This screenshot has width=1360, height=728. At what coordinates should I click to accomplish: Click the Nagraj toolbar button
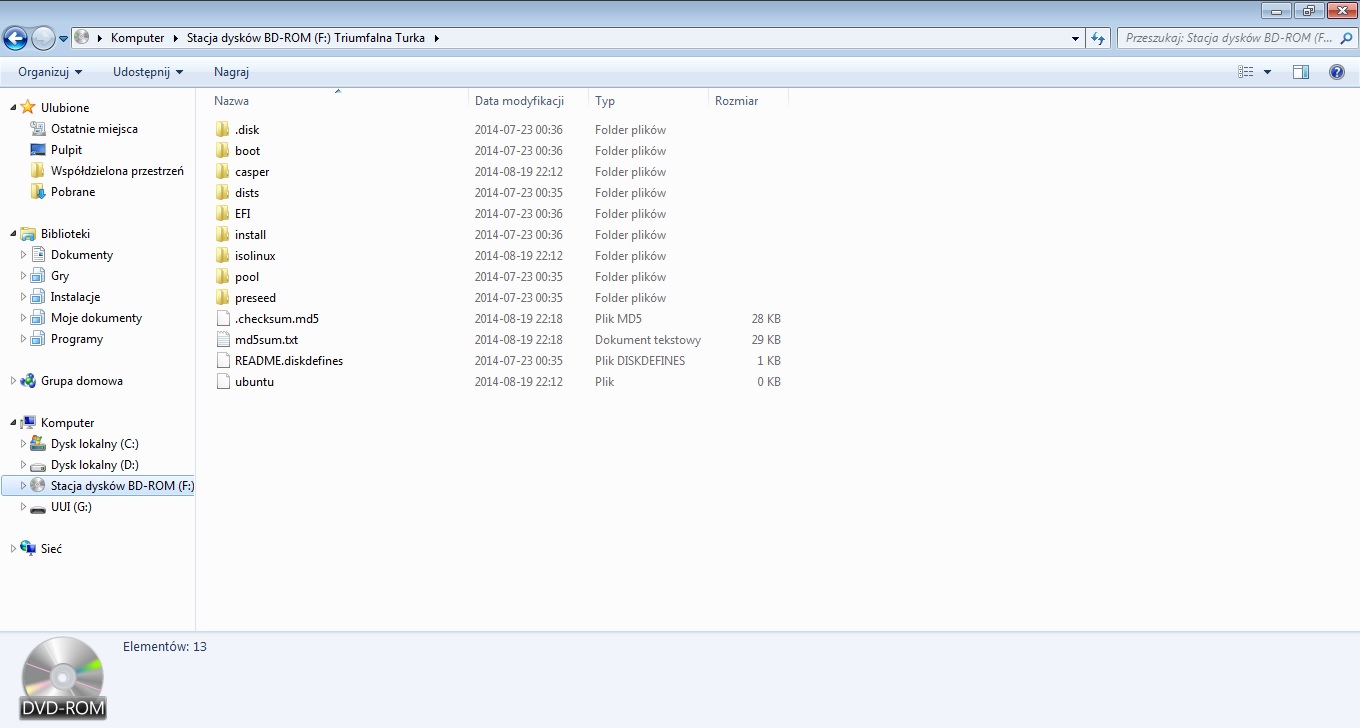[x=231, y=72]
